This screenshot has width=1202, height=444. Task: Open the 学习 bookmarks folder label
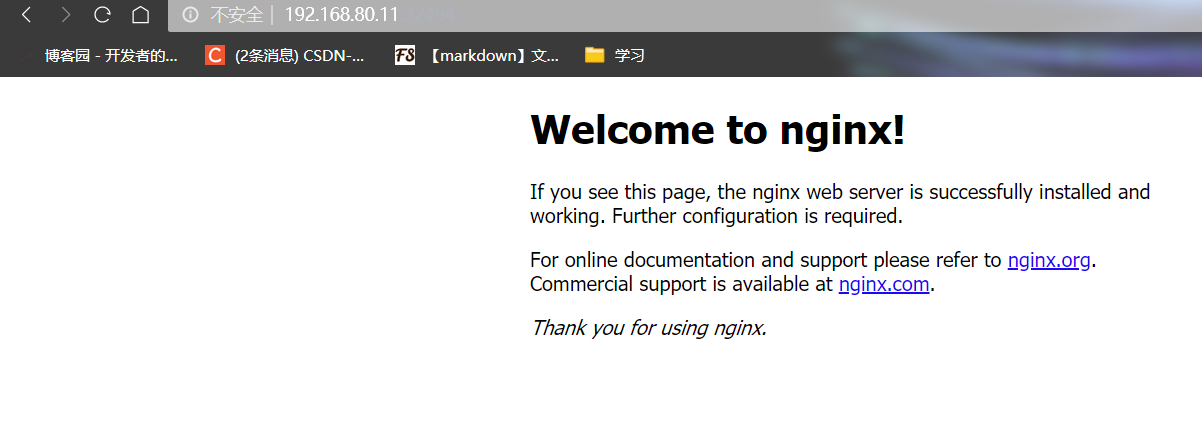pyautogui.click(x=629, y=56)
